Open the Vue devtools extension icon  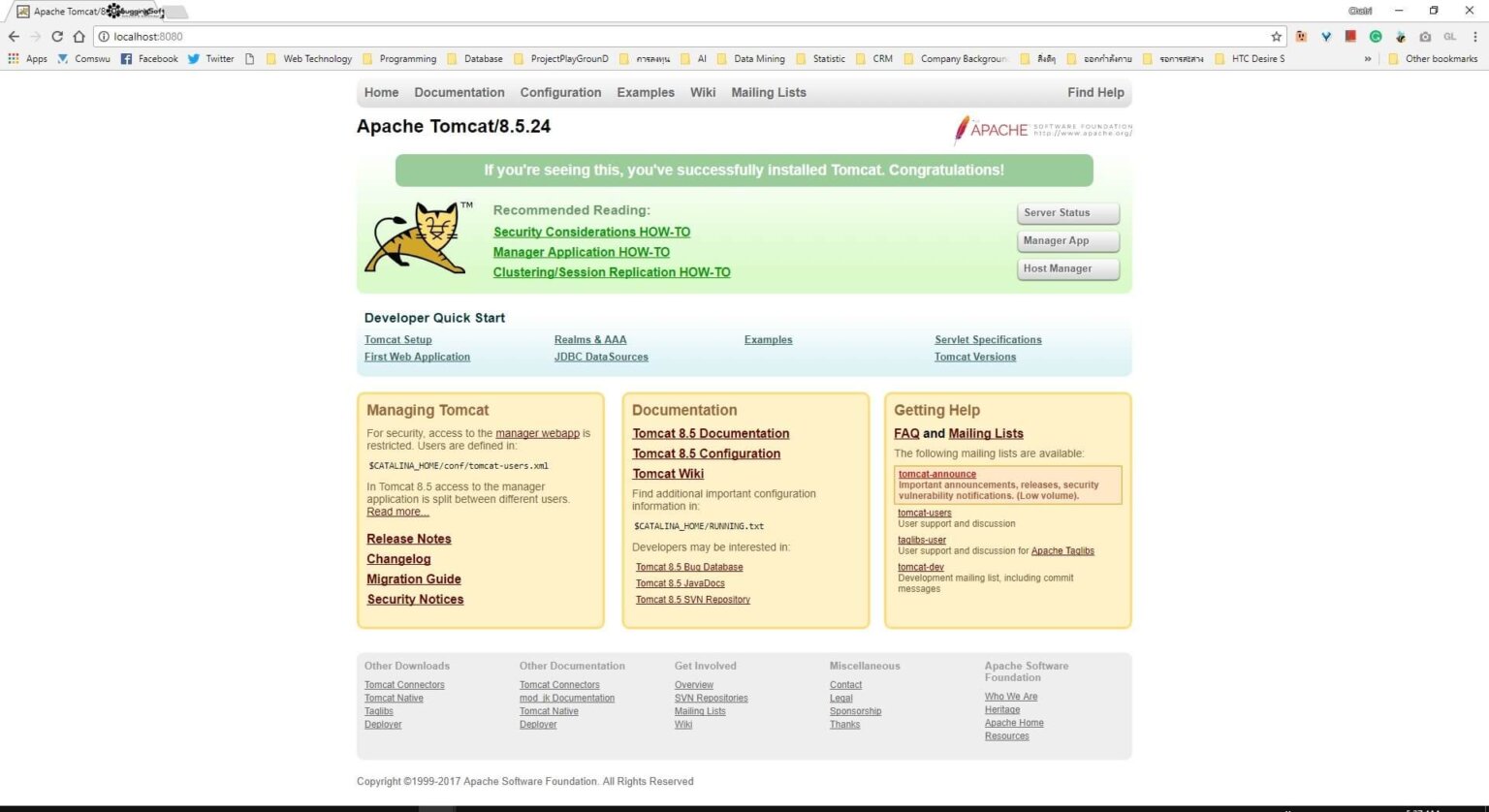coord(1326,36)
